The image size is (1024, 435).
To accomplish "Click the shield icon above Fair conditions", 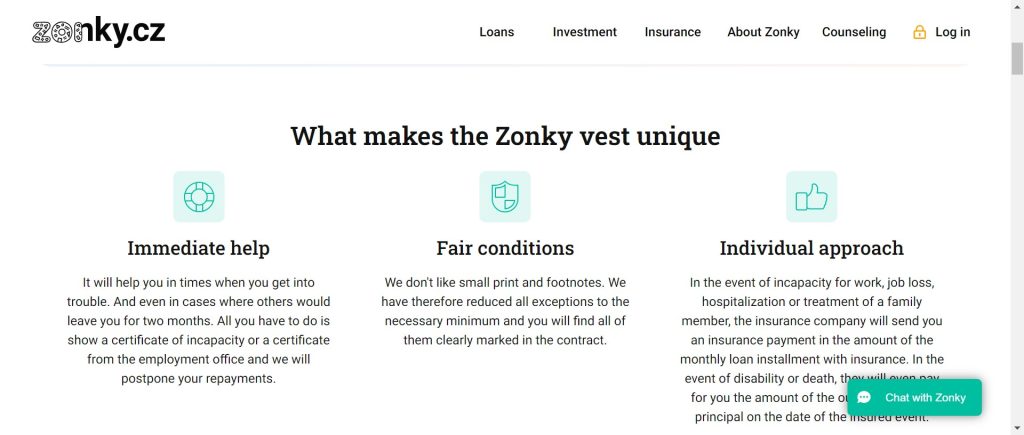I will tap(505, 196).
